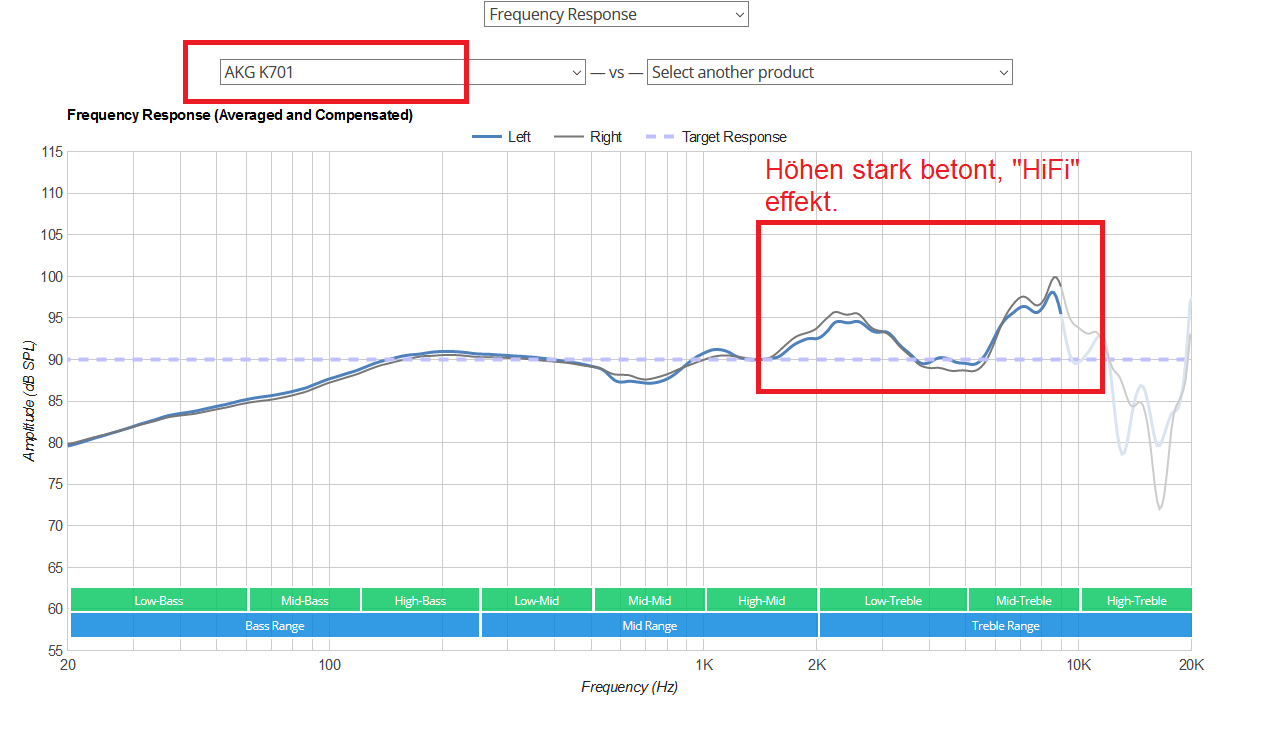Click the 90 value on amplitude axis
This screenshot has height=730, width=1266.
pos(55,360)
